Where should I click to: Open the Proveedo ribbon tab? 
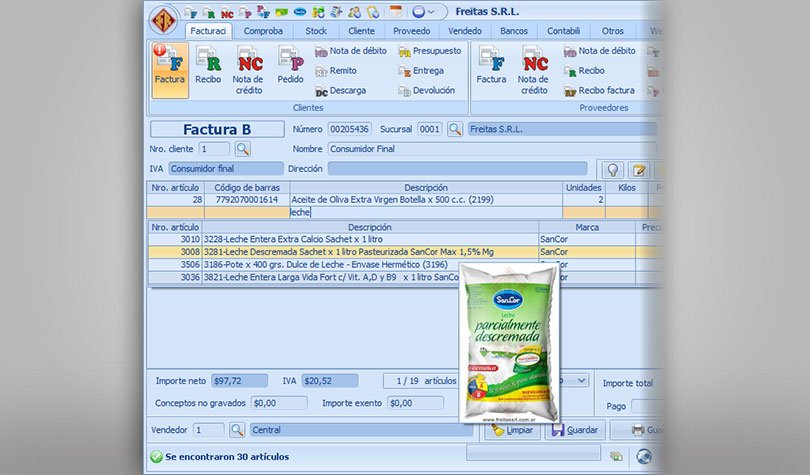(x=411, y=31)
